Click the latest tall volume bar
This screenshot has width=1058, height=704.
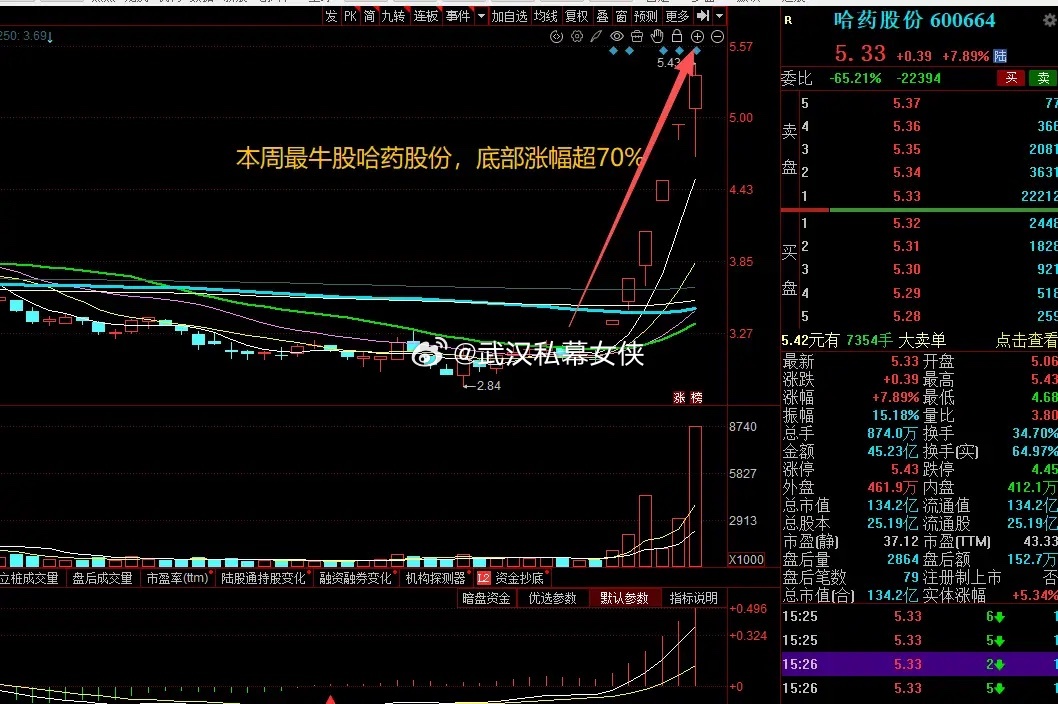695,496
